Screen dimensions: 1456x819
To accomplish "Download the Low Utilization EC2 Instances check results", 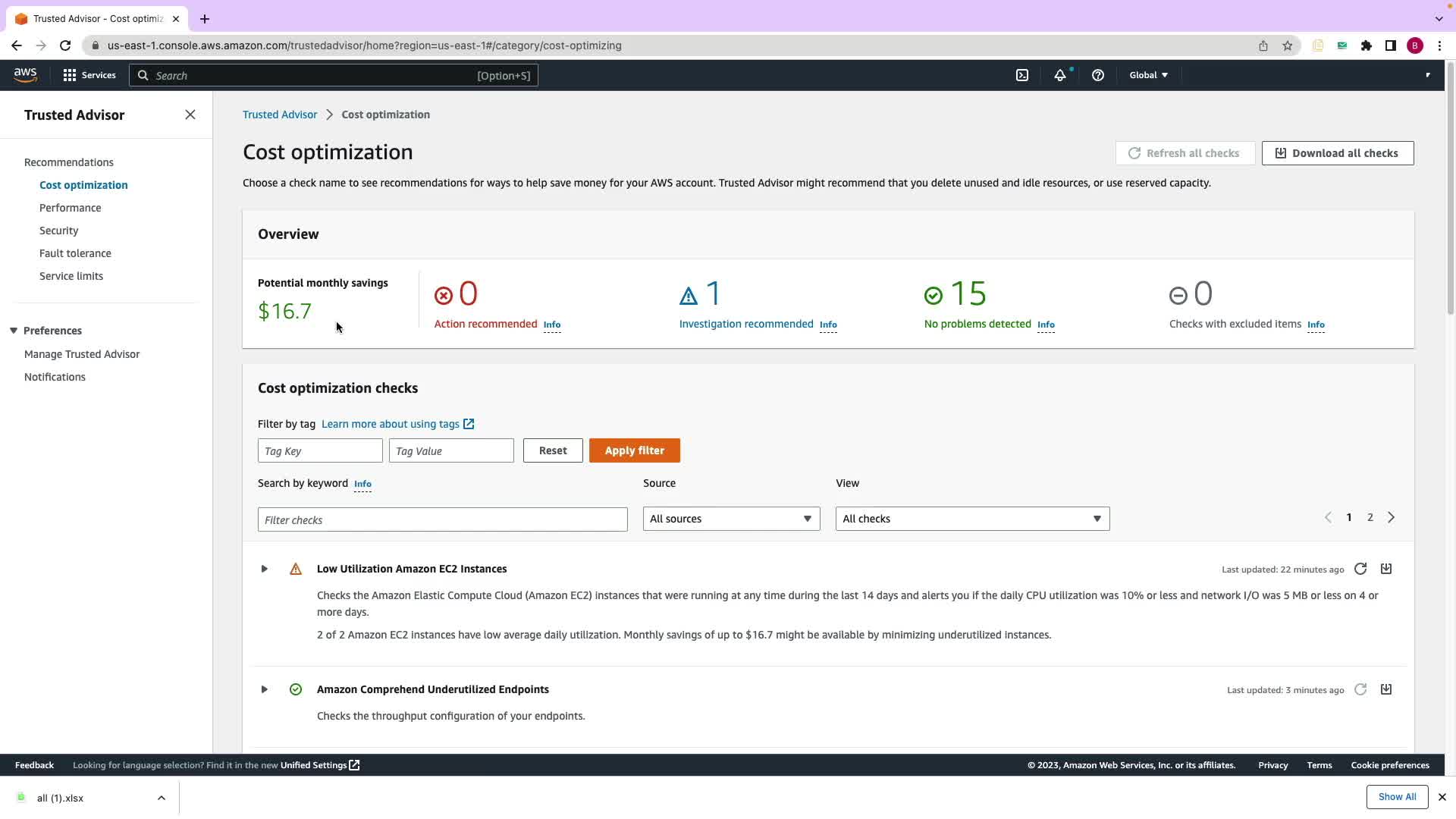I will [x=1385, y=569].
